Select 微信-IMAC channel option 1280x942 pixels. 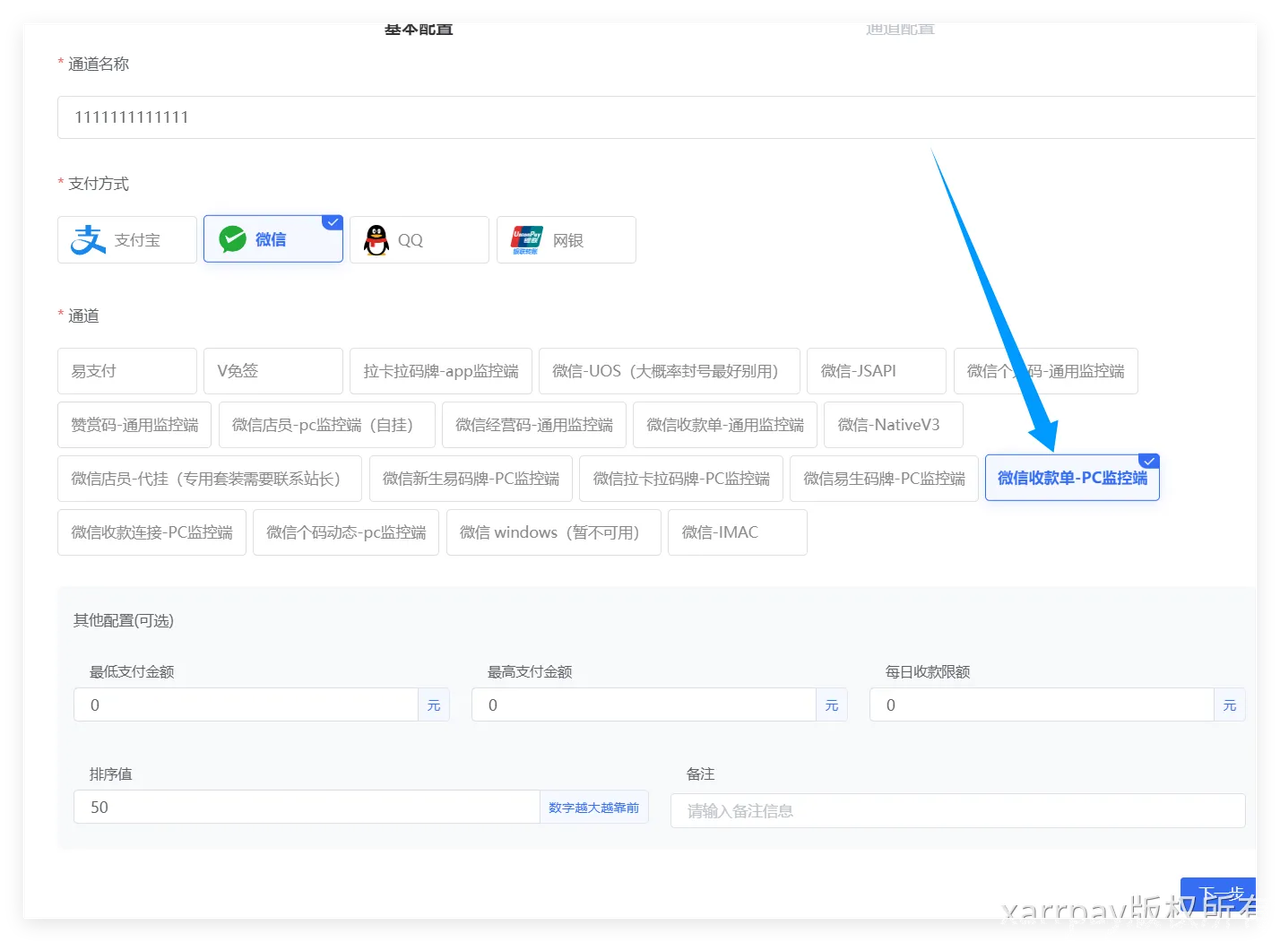click(736, 532)
